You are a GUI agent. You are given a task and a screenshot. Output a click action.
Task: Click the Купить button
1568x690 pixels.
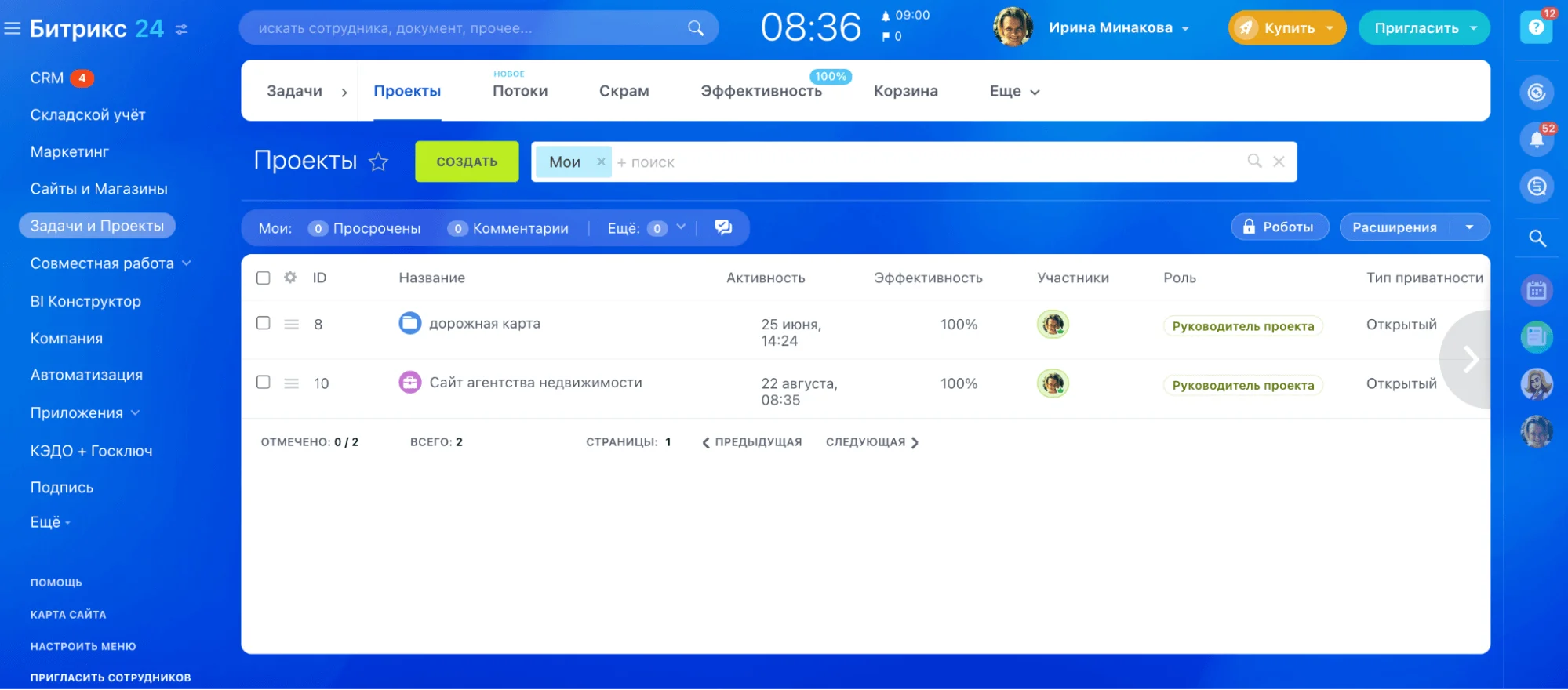pyautogui.click(x=1288, y=28)
